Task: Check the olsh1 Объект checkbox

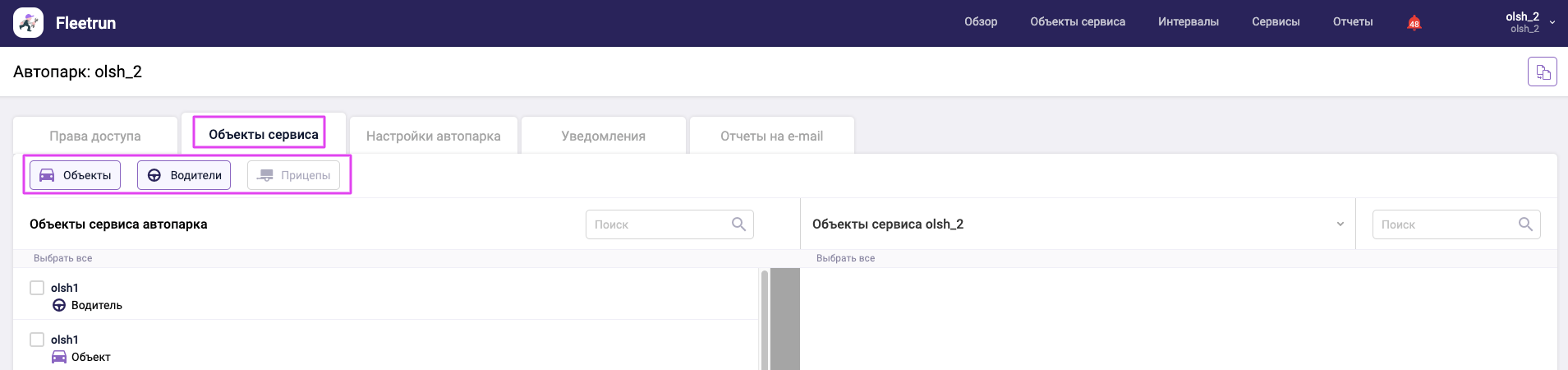Action: click(x=37, y=340)
